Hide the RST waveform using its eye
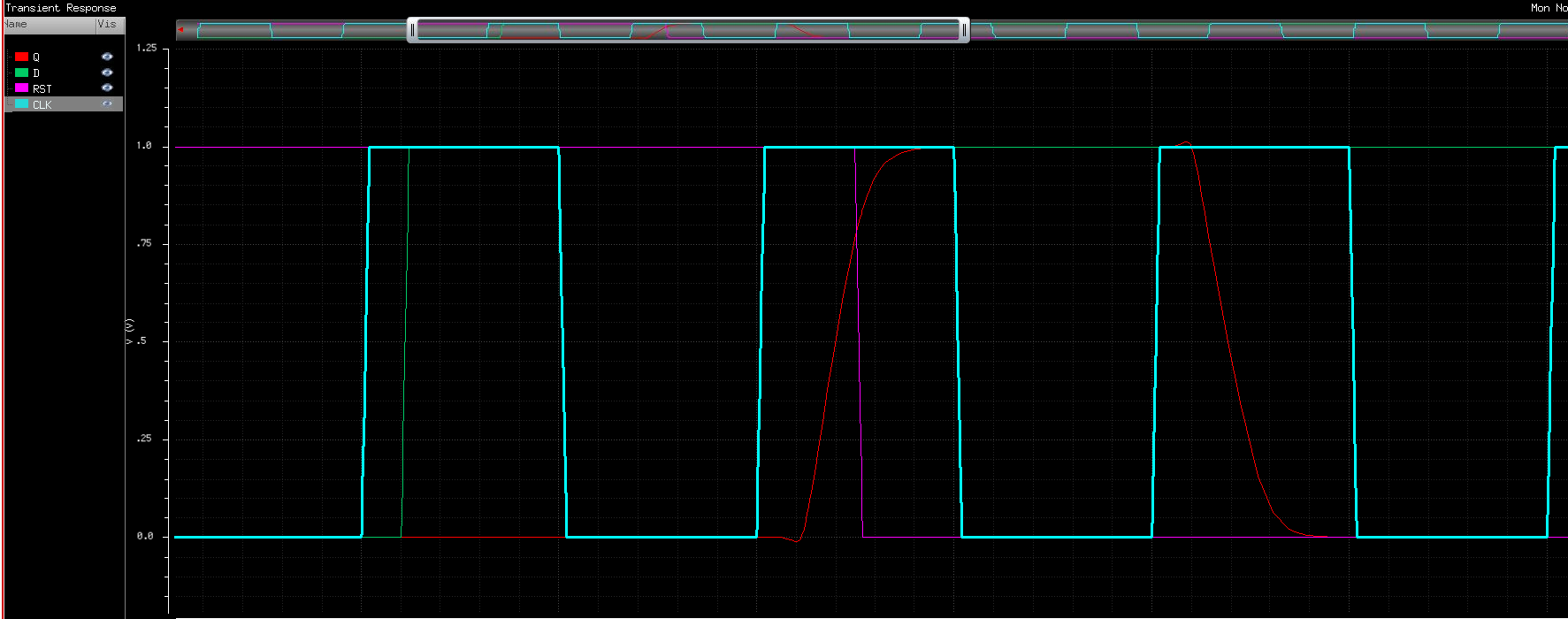 [107, 88]
